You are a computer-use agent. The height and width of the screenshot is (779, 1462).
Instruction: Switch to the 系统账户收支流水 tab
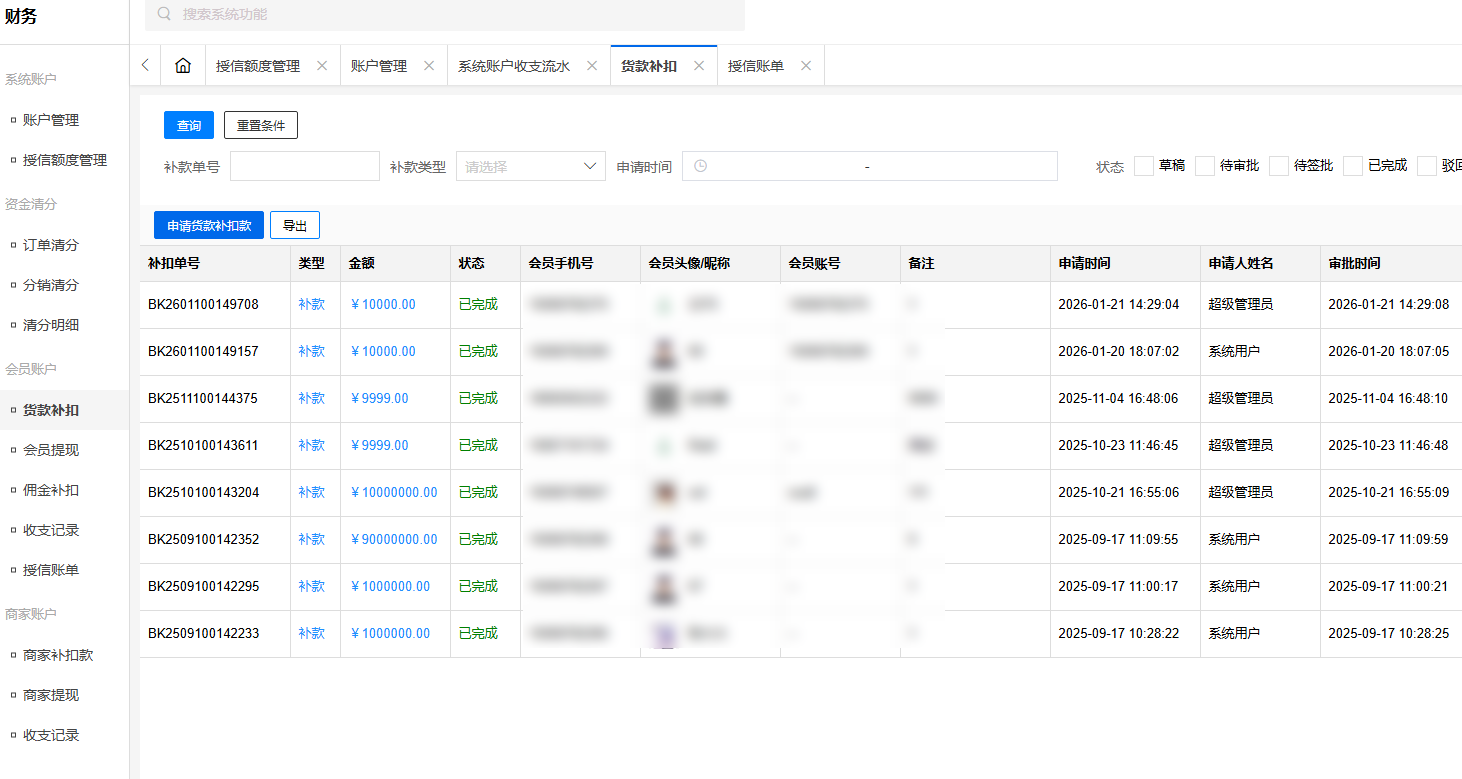[513, 64]
